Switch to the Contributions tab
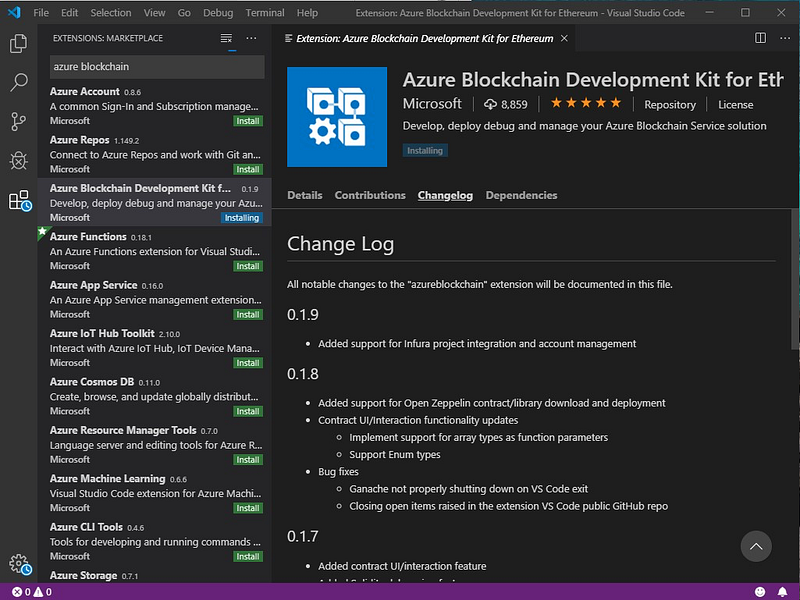This screenshot has height=600, width=800. [370, 195]
